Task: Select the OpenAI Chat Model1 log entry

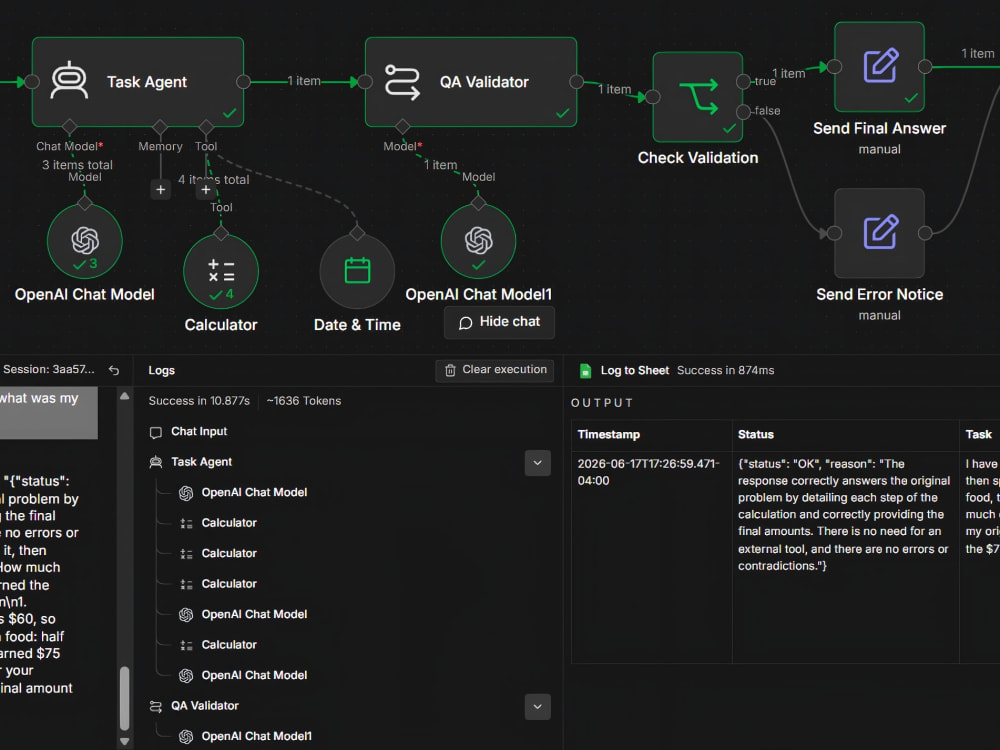Action: [256, 737]
